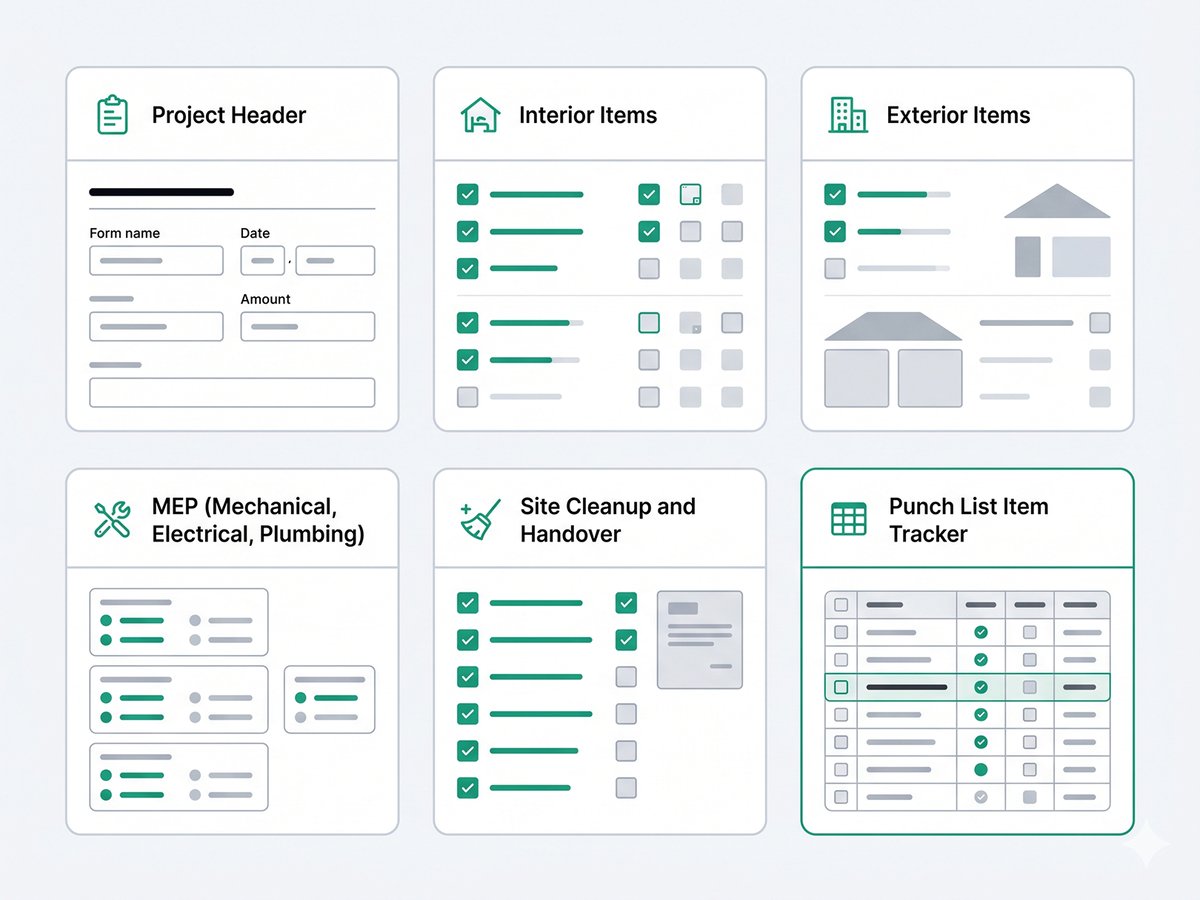Click the house icon beside Interior Items

coord(480,115)
